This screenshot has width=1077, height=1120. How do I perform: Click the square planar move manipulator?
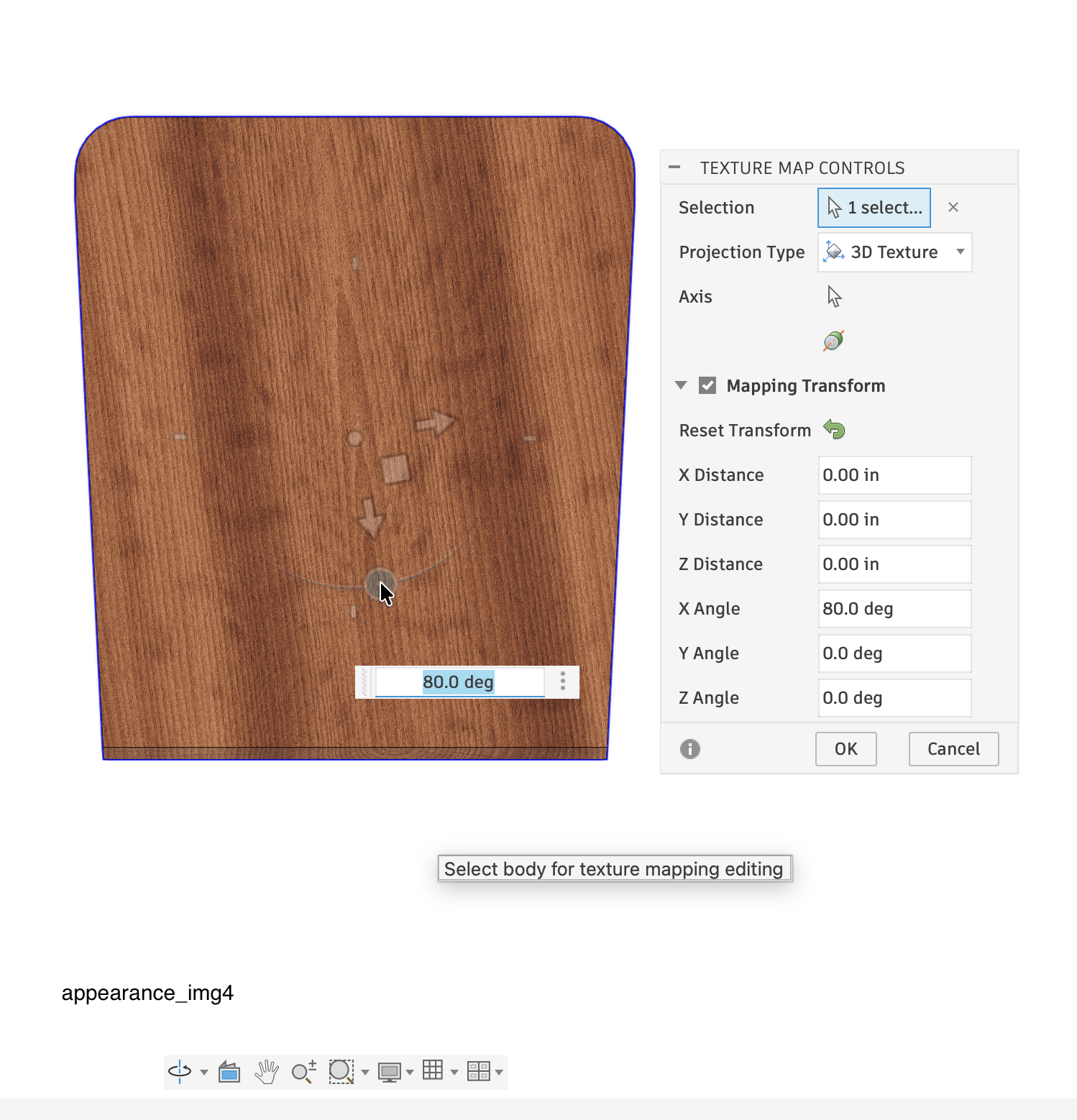[395, 469]
